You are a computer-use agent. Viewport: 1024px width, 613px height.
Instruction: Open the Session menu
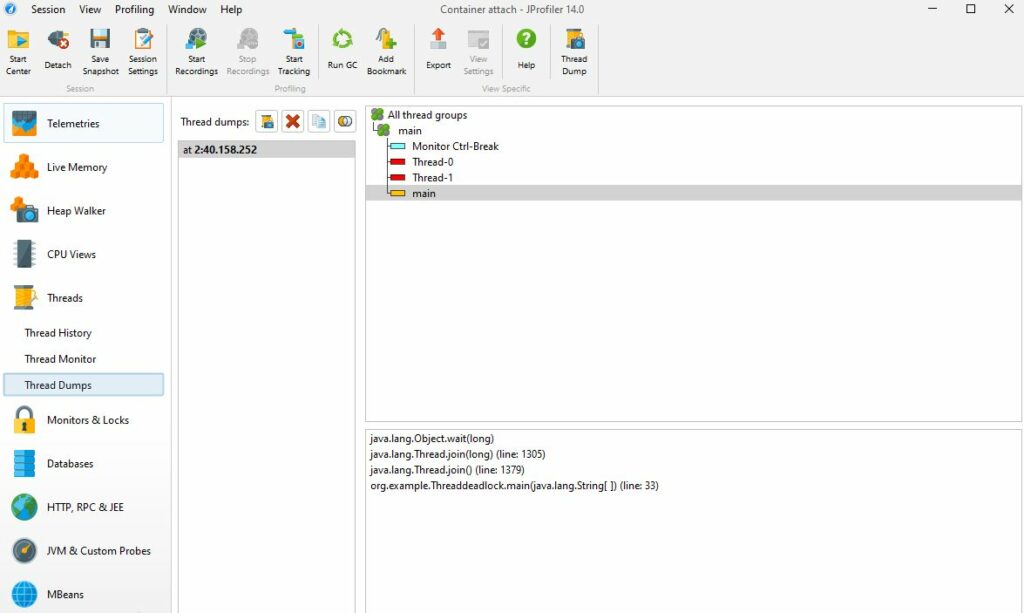[x=48, y=9]
